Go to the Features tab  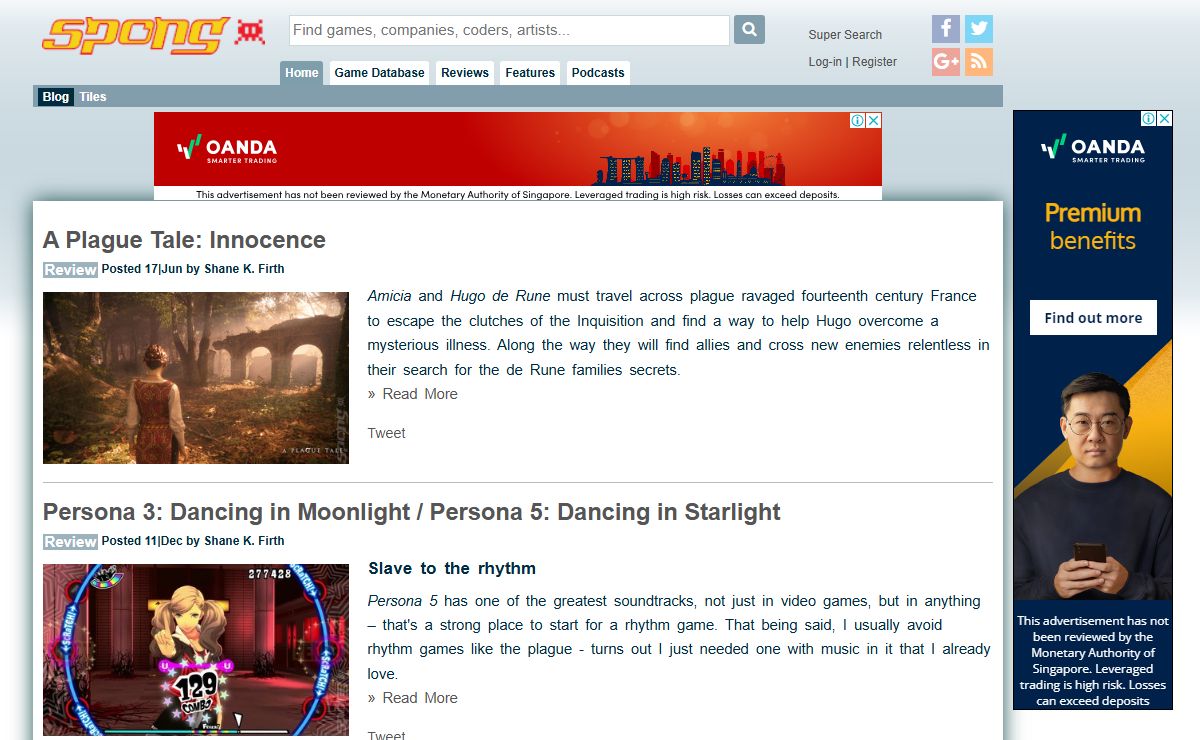530,73
